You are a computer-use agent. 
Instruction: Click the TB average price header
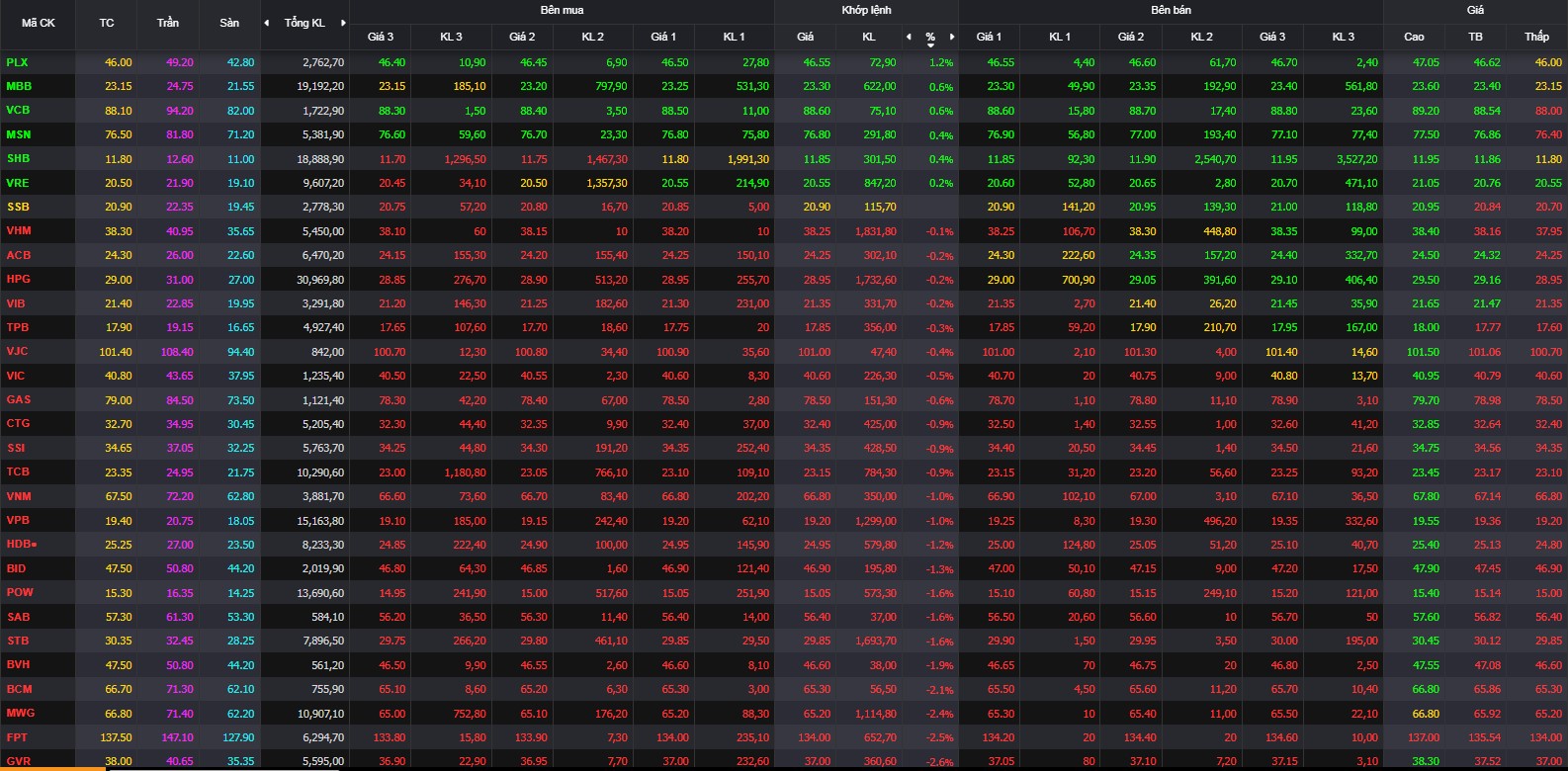click(1475, 37)
